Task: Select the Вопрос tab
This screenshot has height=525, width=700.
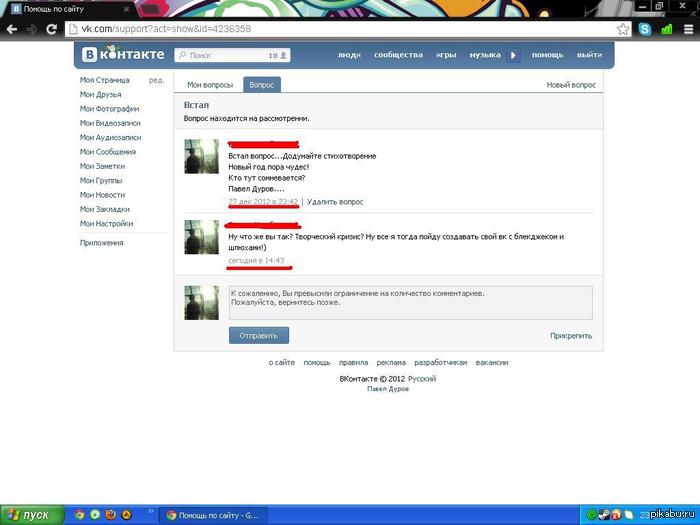Action: click(x=262, y=85)
